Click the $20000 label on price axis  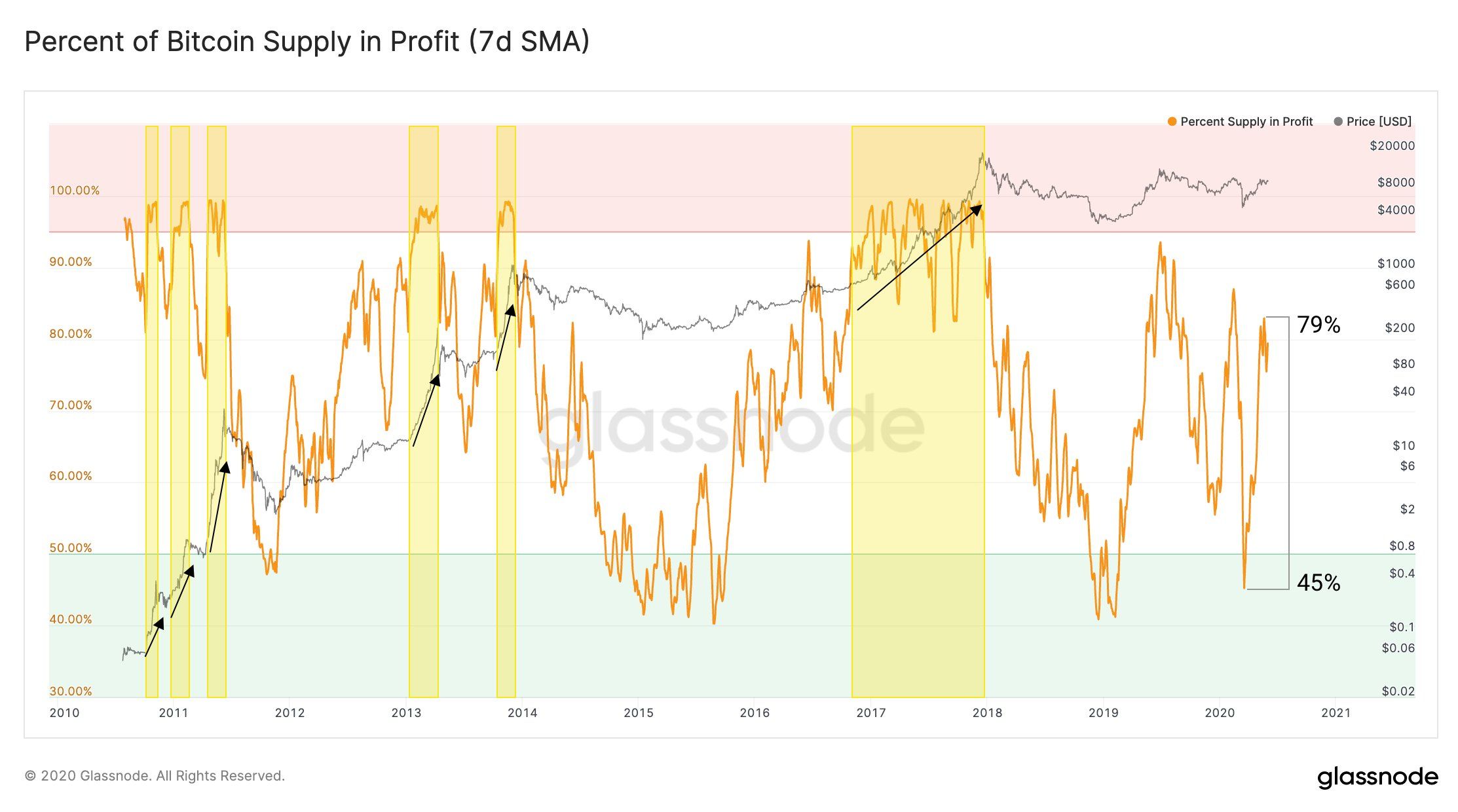point(1392,146)
